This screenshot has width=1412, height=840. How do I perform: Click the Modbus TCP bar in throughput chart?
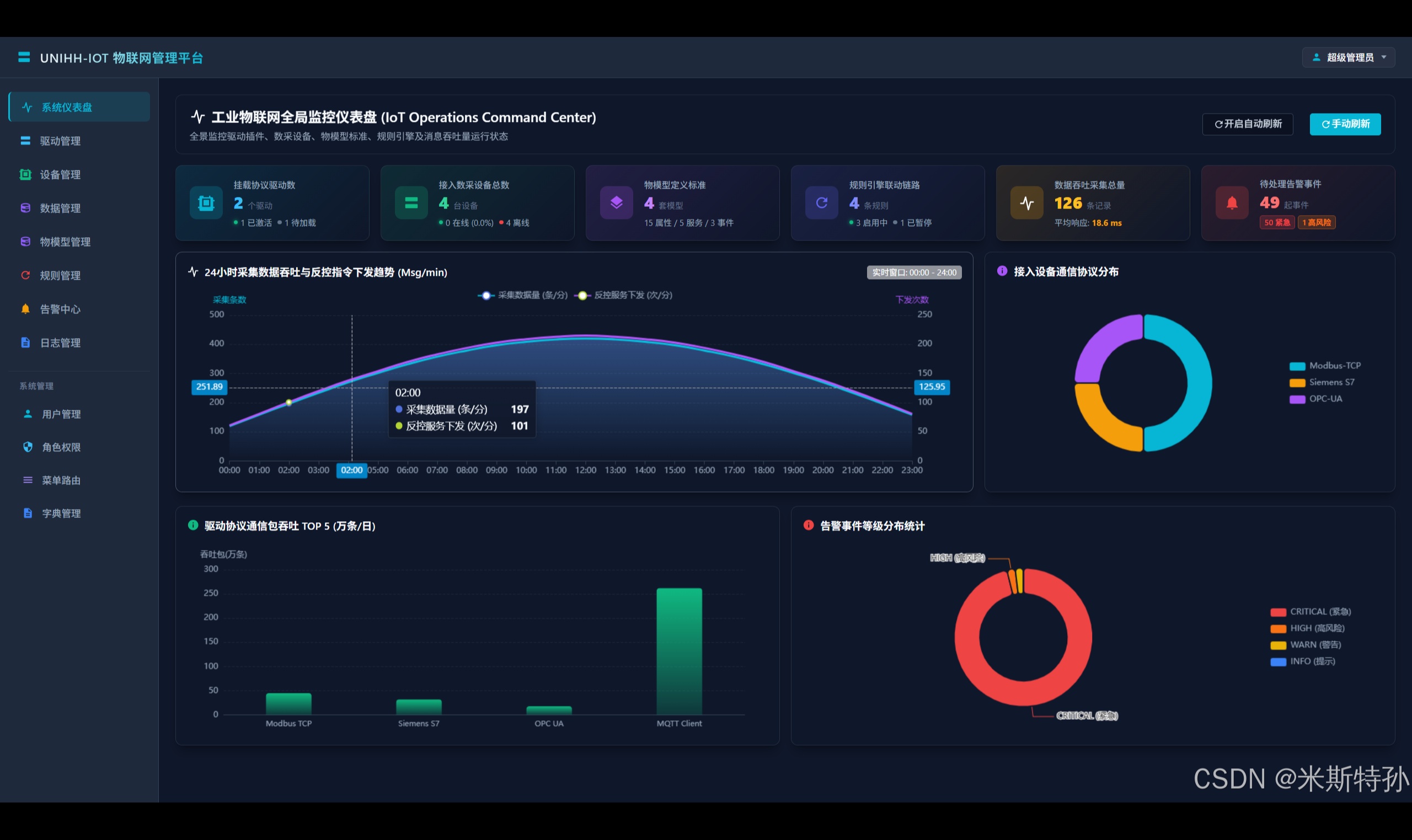click(288, 704)
